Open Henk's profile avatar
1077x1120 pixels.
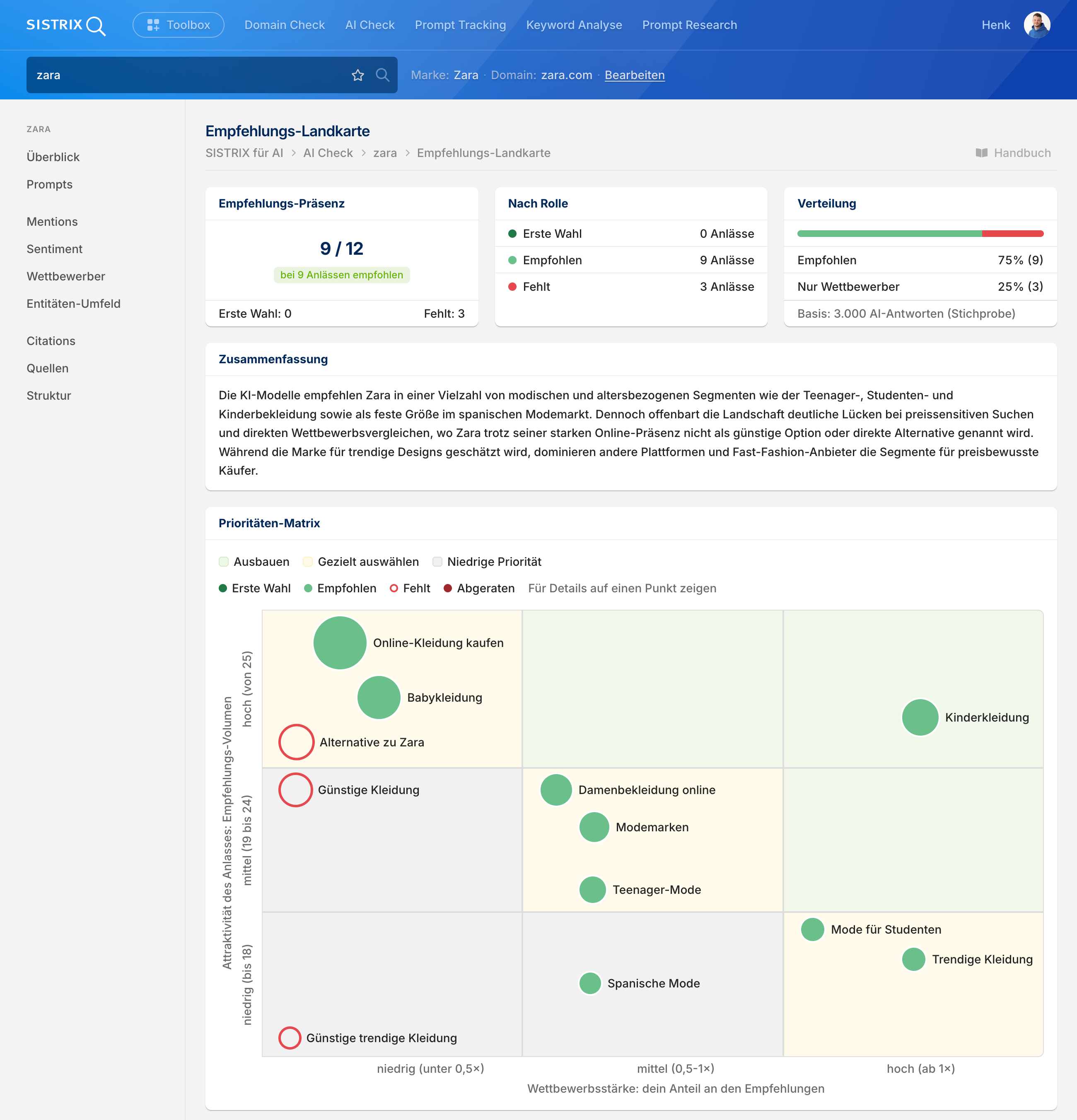[1036, 25]
